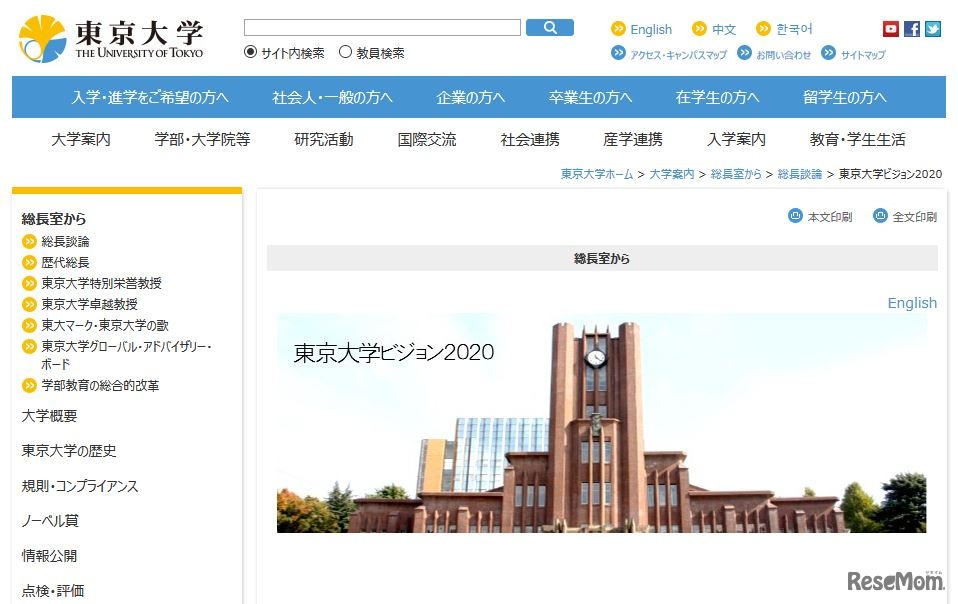Click bullet icon next to 学部教育の総合的改革
958x604 pixels.
click(29, 385)
